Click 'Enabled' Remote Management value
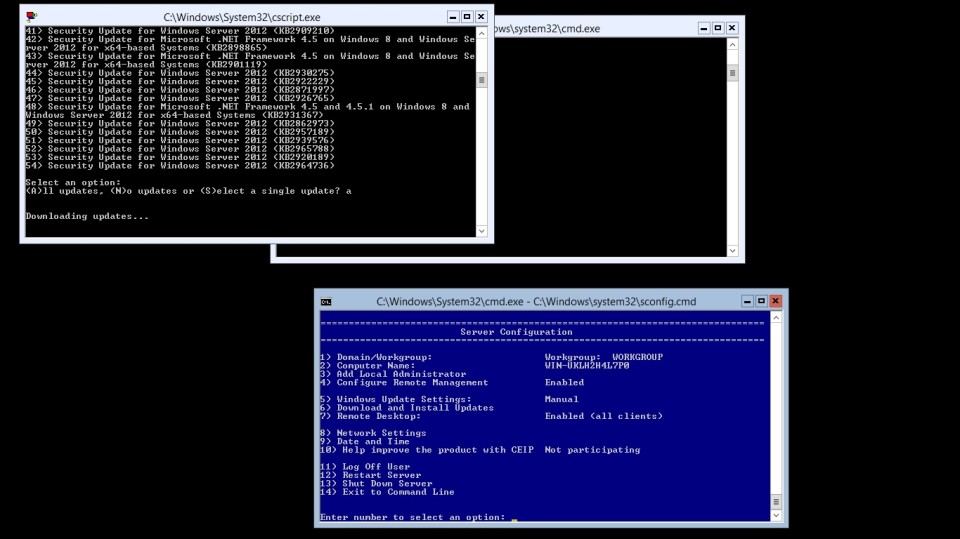 pos(564,383)
